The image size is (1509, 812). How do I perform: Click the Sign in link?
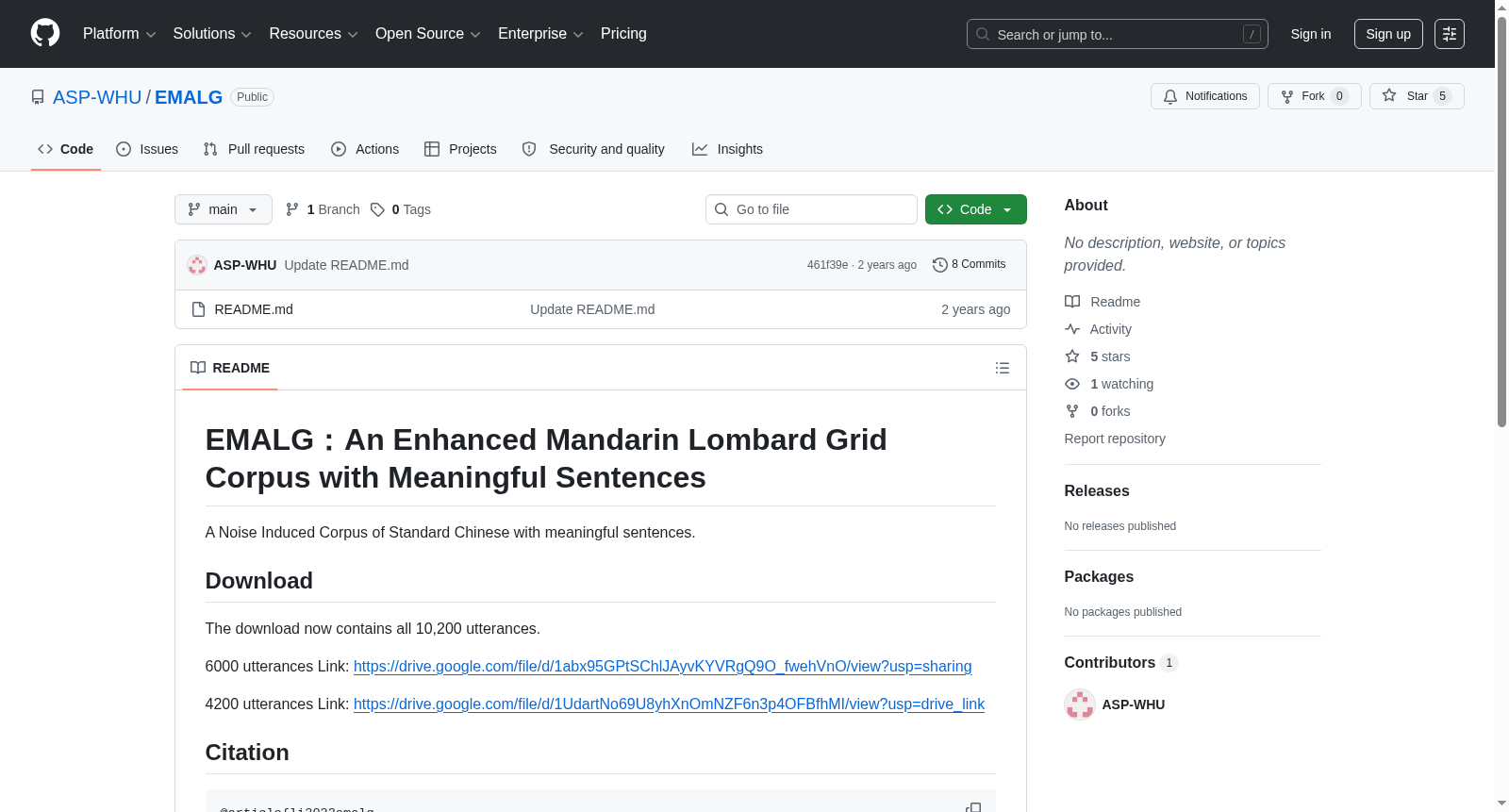(x=1311, y=34)
